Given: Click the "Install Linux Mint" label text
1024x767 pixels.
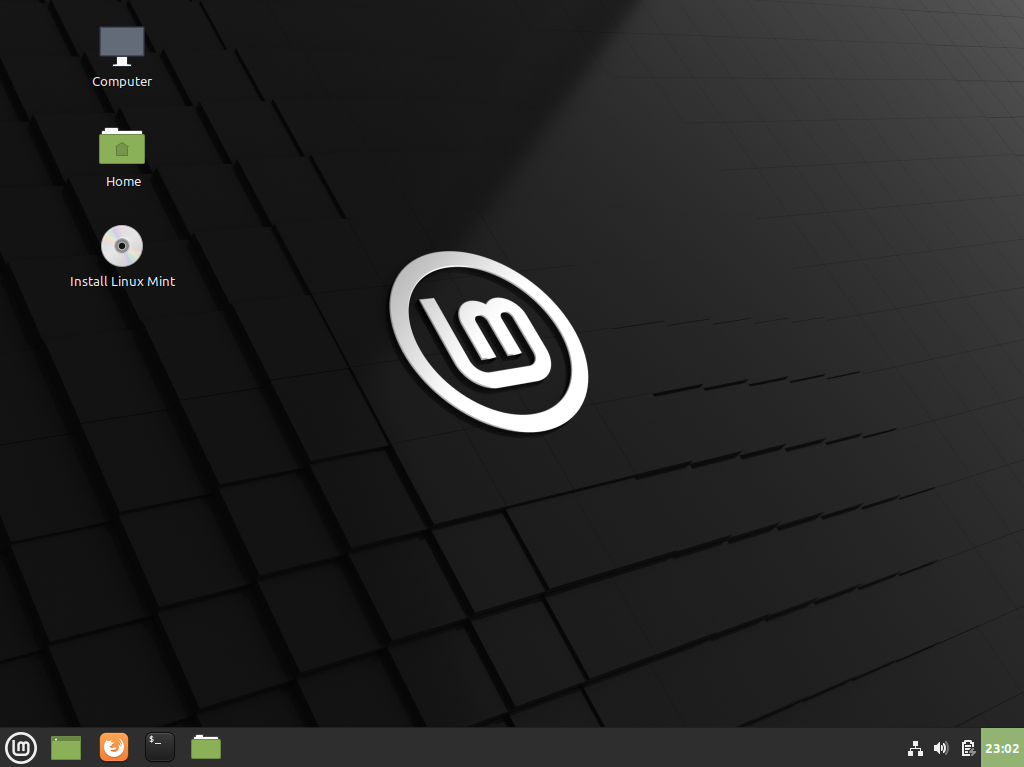Looking at the screenshot, I should (x=123, y=282).
